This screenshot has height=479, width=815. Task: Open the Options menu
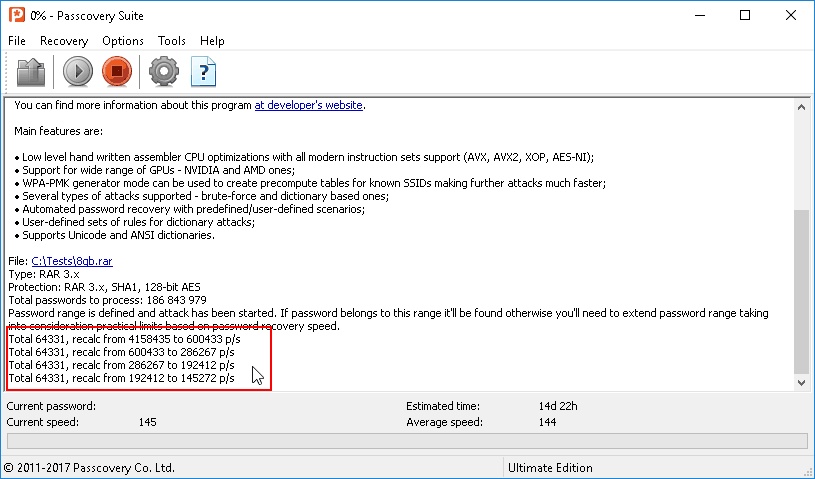click(123, 41)
